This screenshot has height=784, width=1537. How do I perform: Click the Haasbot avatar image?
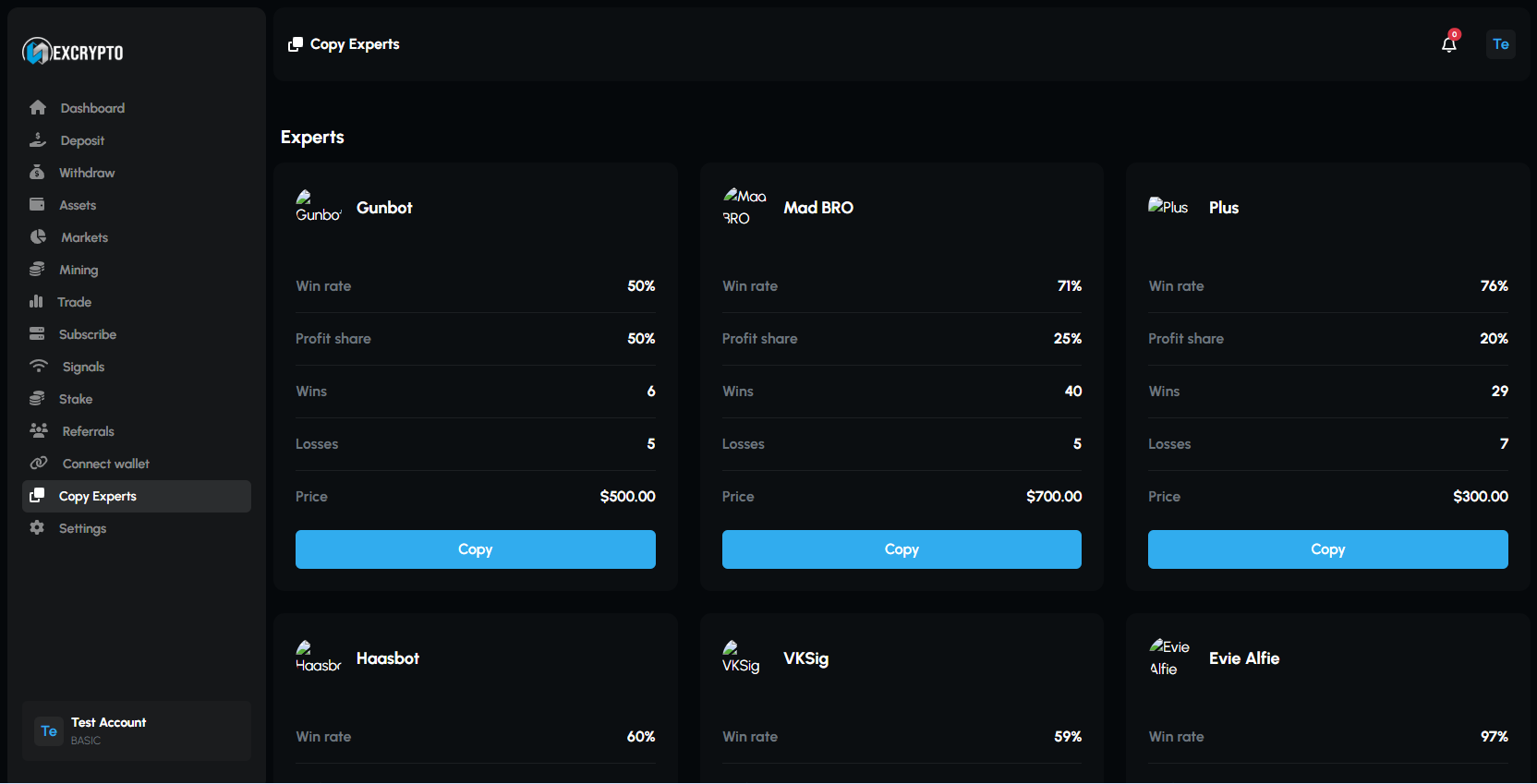[319, 657]
